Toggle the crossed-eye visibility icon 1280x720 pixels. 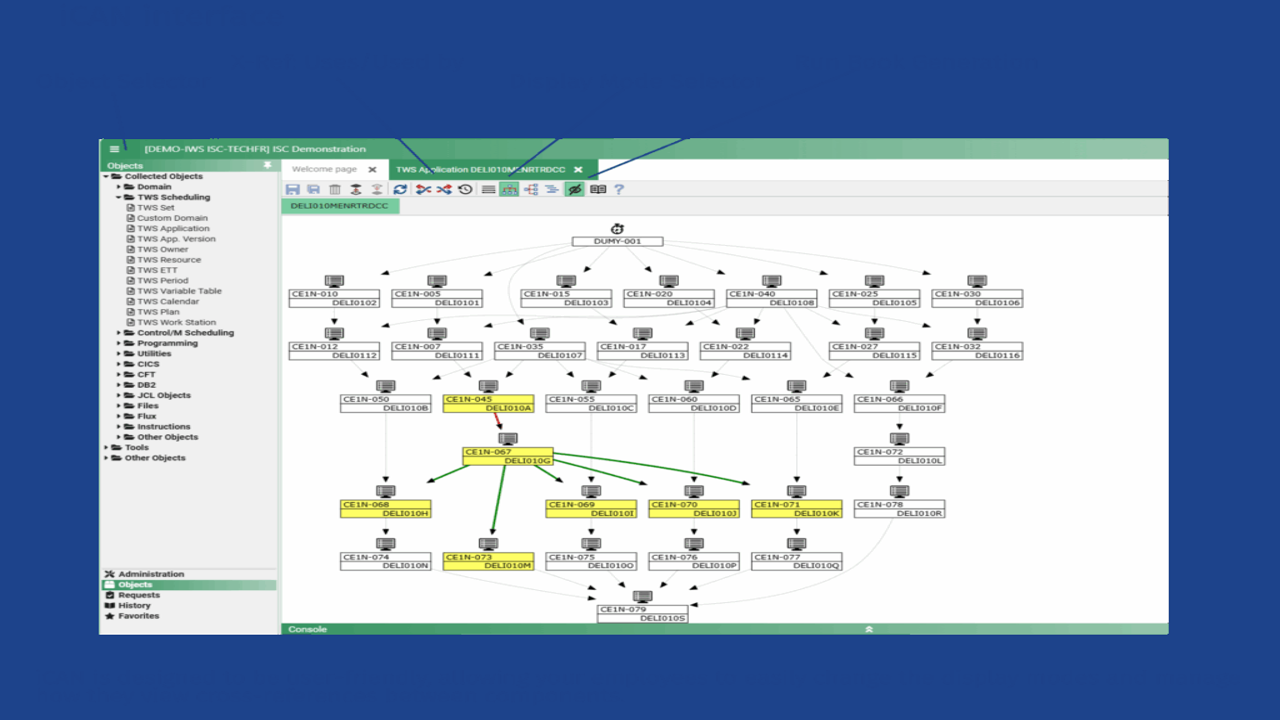(574, 189)
